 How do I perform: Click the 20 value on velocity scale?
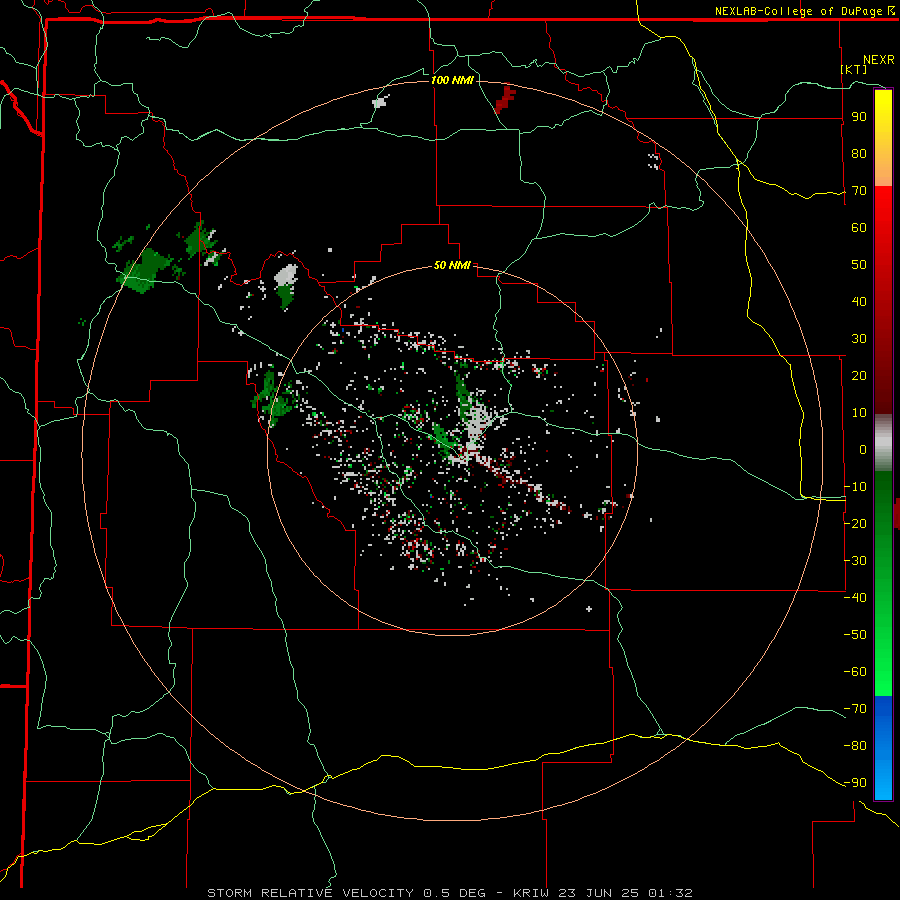click(859, 375)
